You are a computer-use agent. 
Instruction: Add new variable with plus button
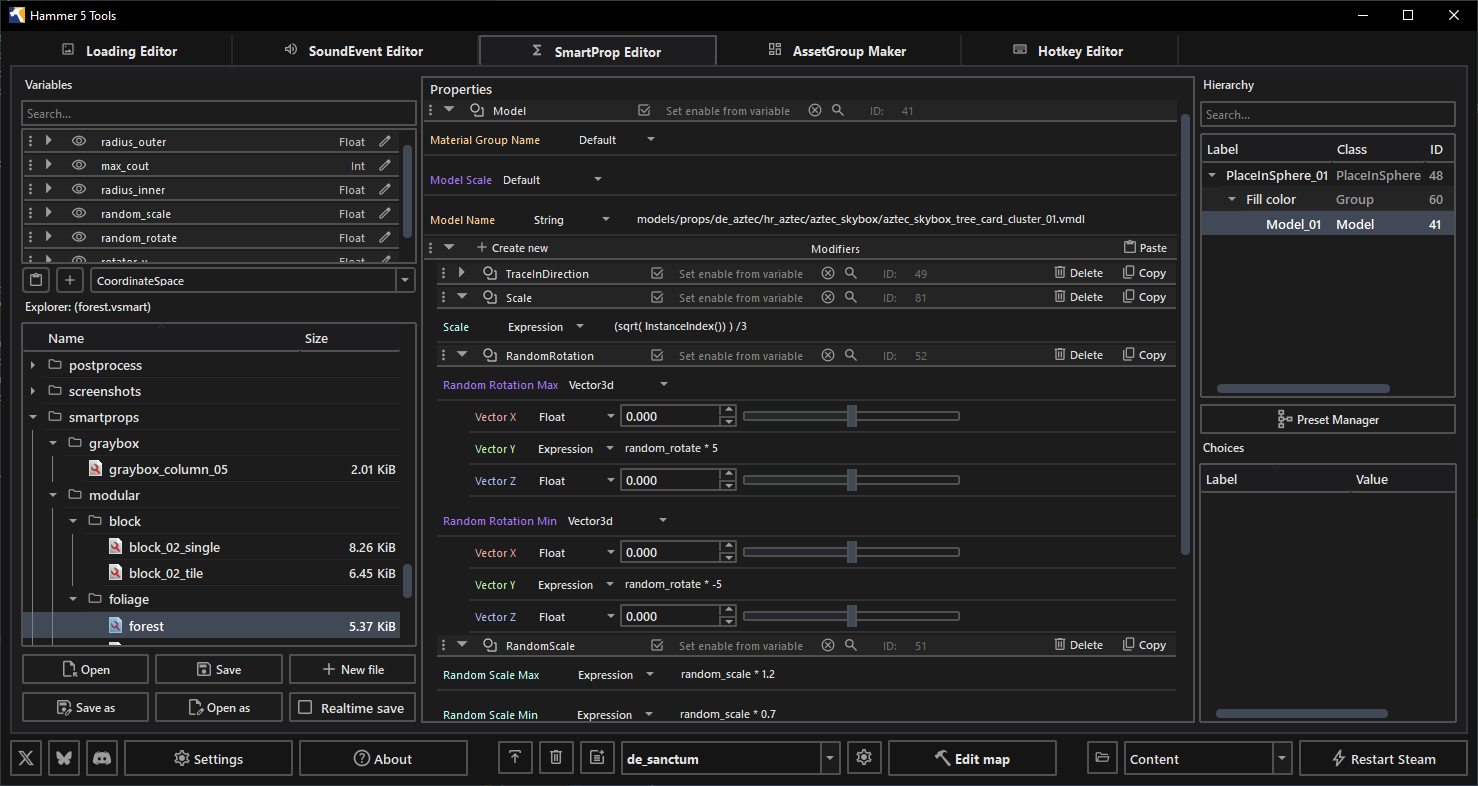tap(70, 281)
